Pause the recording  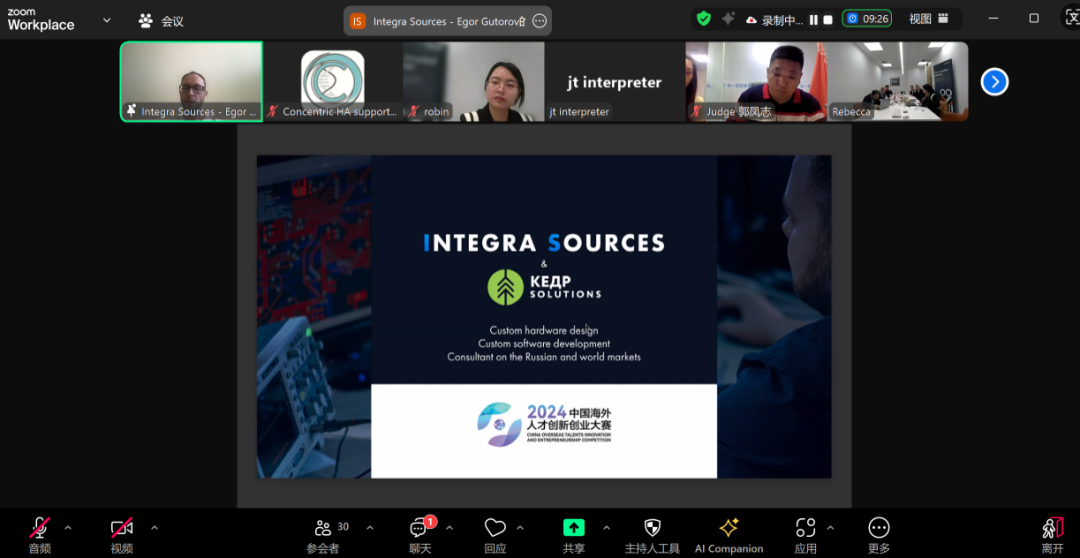[x=813, y=20]
